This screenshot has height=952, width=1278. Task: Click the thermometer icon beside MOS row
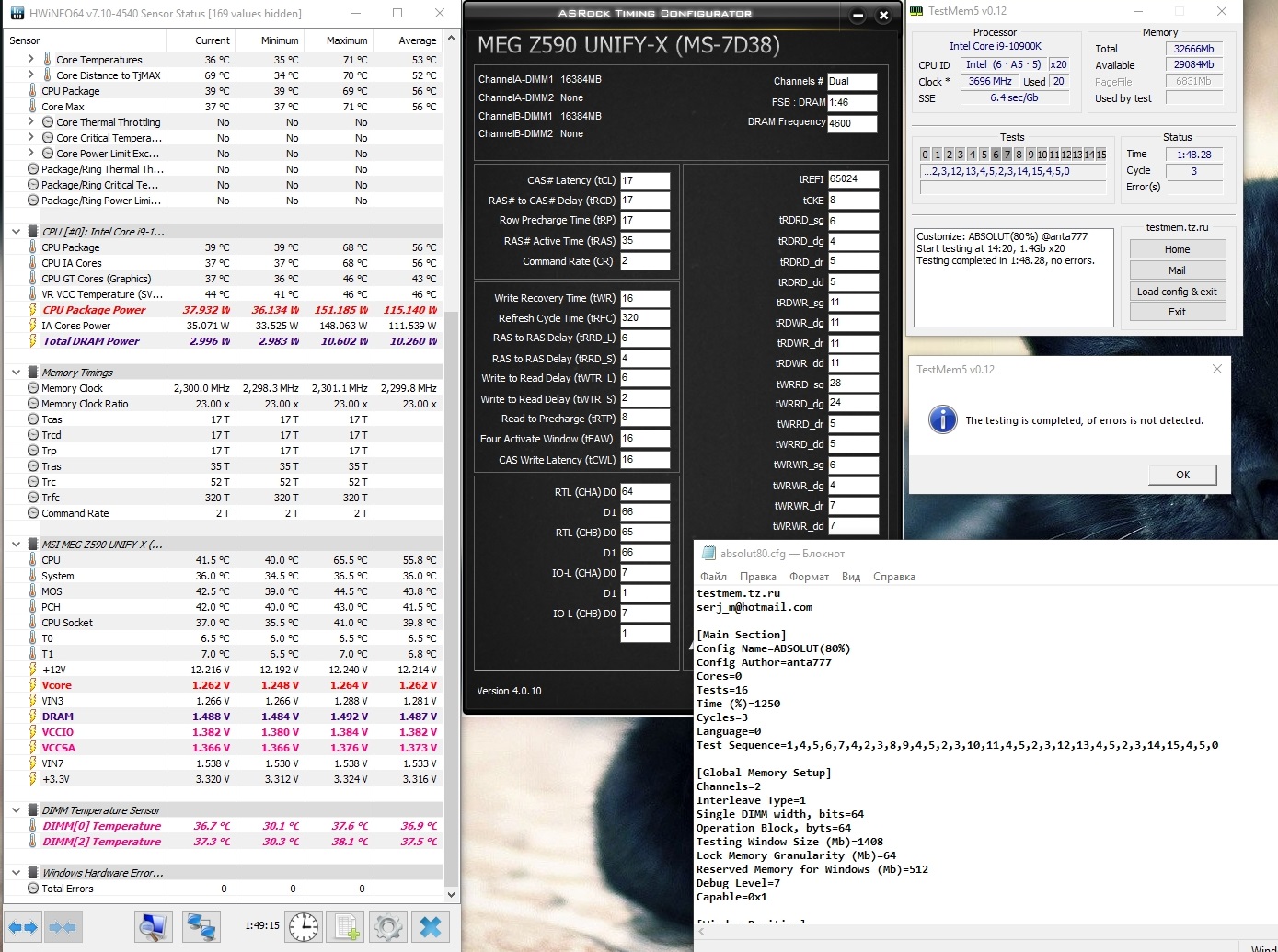(33, 591)
